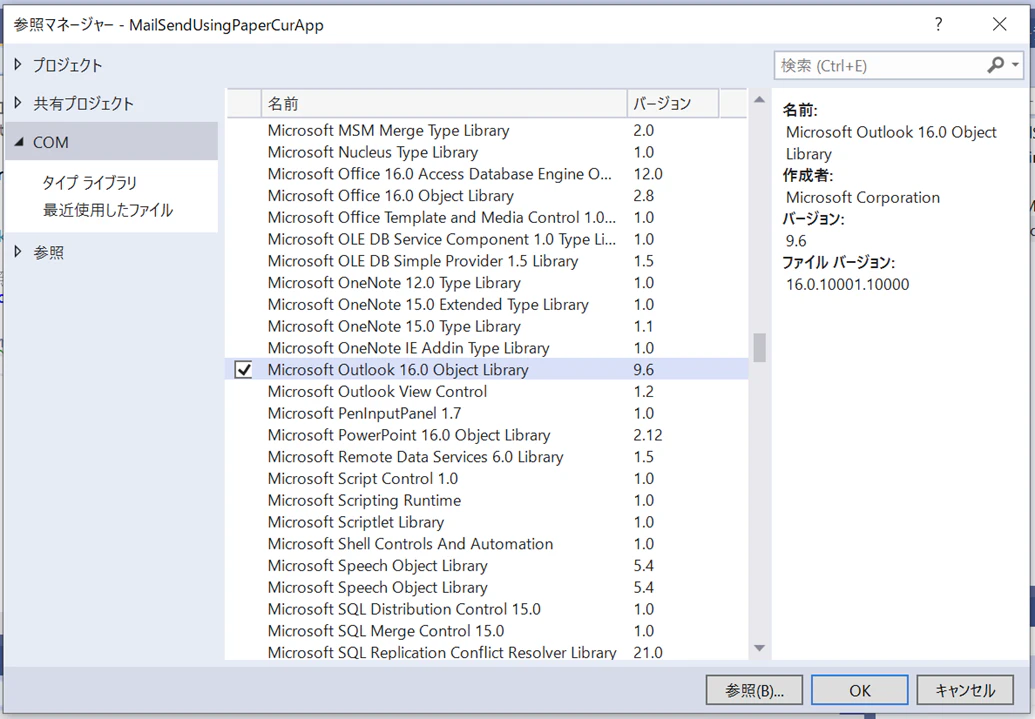Select Microsoft PowerPoint 16.0 Object Library row

(486, 435)
